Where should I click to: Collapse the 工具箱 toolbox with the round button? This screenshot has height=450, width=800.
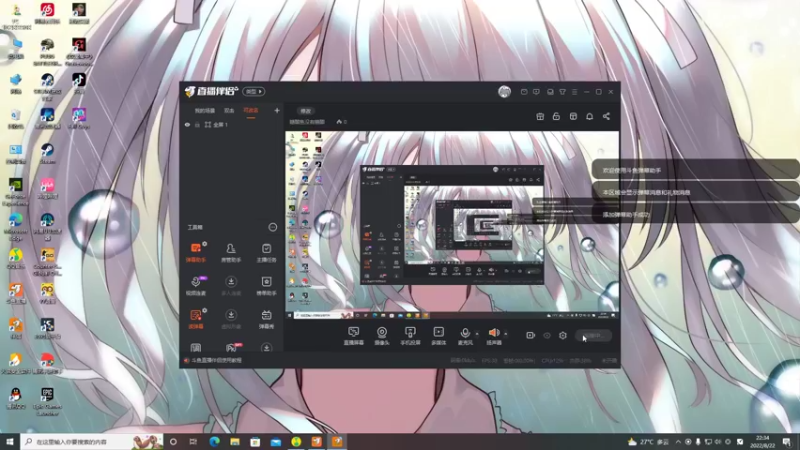click(x=272, y=227)
